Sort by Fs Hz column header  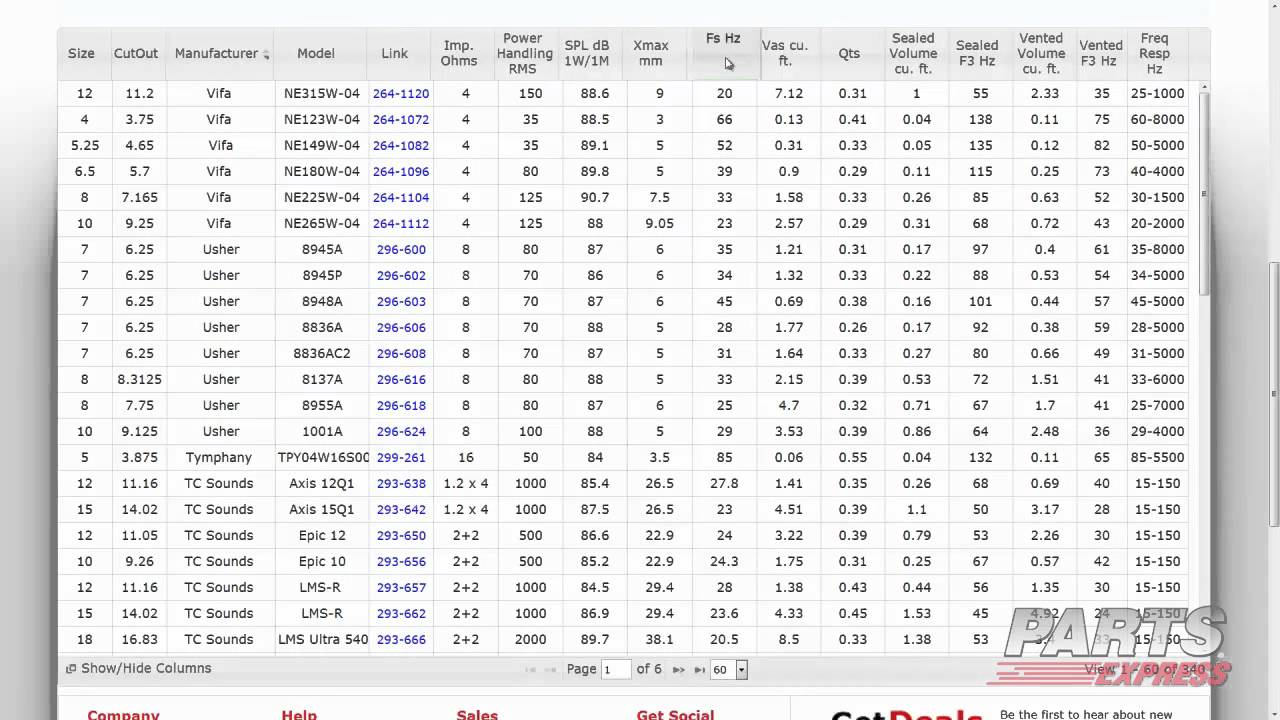pyautogui.click(x=723, y=39)
